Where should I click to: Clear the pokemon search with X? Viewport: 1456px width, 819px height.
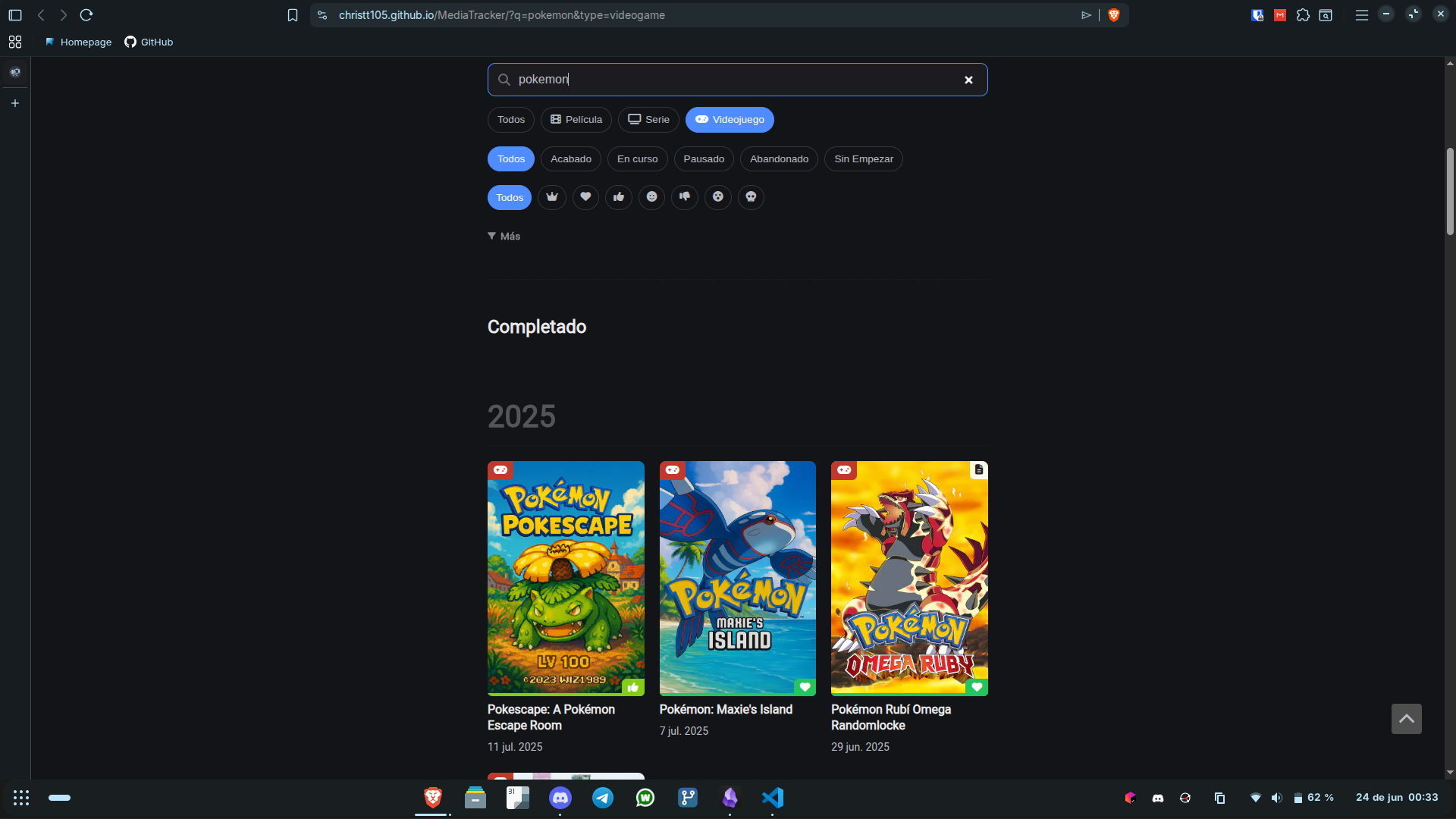pyautogui.click(x=968, y=80)
